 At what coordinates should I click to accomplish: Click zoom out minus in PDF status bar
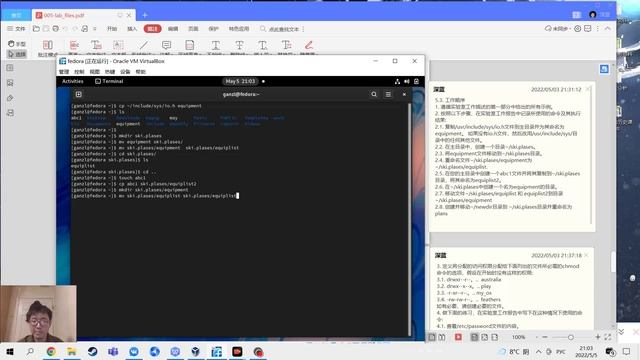click(x=544, y=337)
